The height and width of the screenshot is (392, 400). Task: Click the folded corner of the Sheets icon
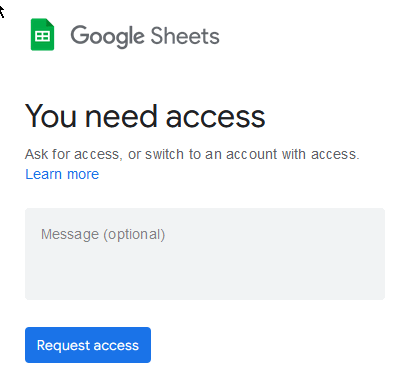pyautogui.click(x=50, y=22)
